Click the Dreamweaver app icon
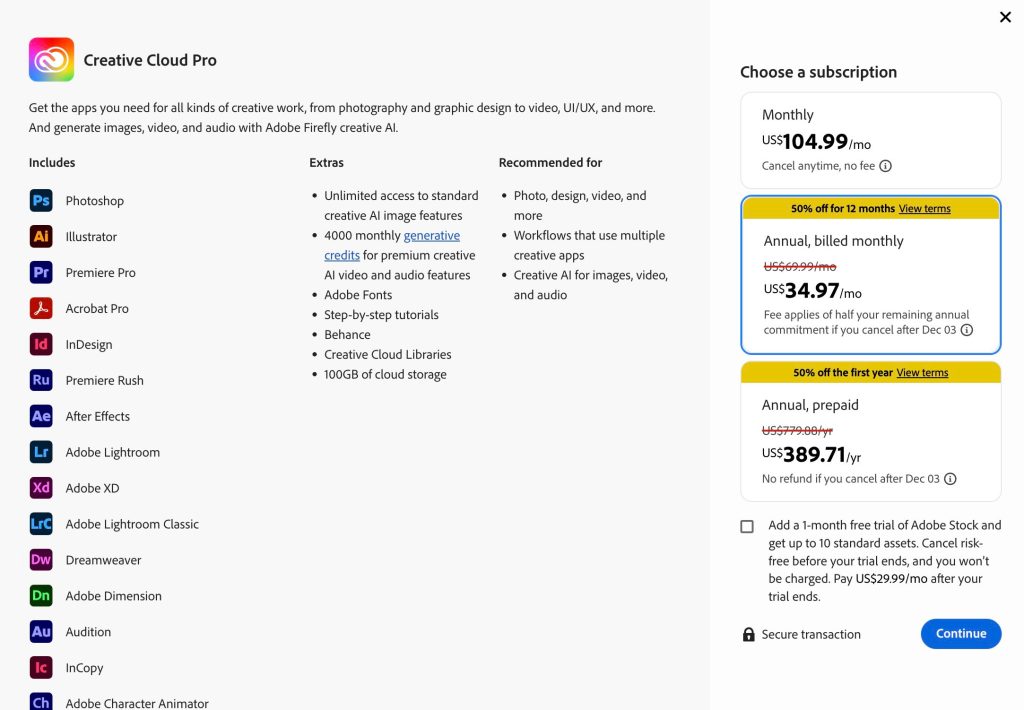 pyautogui.click(x=41, y=561)
